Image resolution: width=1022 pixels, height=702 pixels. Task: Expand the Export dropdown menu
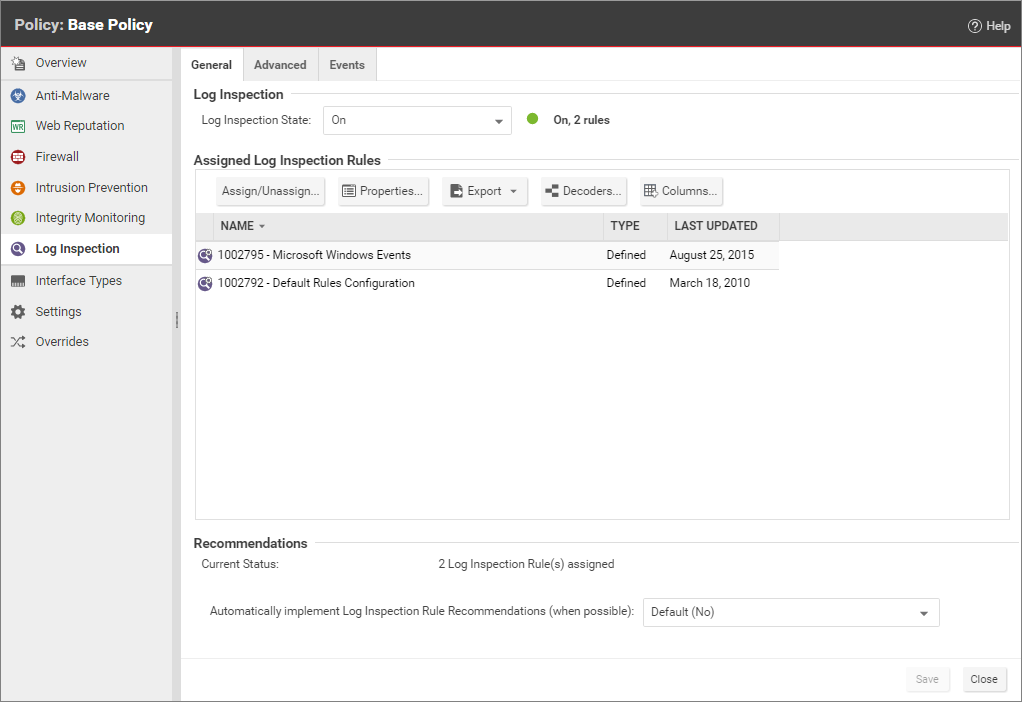[x=484, y=191]
